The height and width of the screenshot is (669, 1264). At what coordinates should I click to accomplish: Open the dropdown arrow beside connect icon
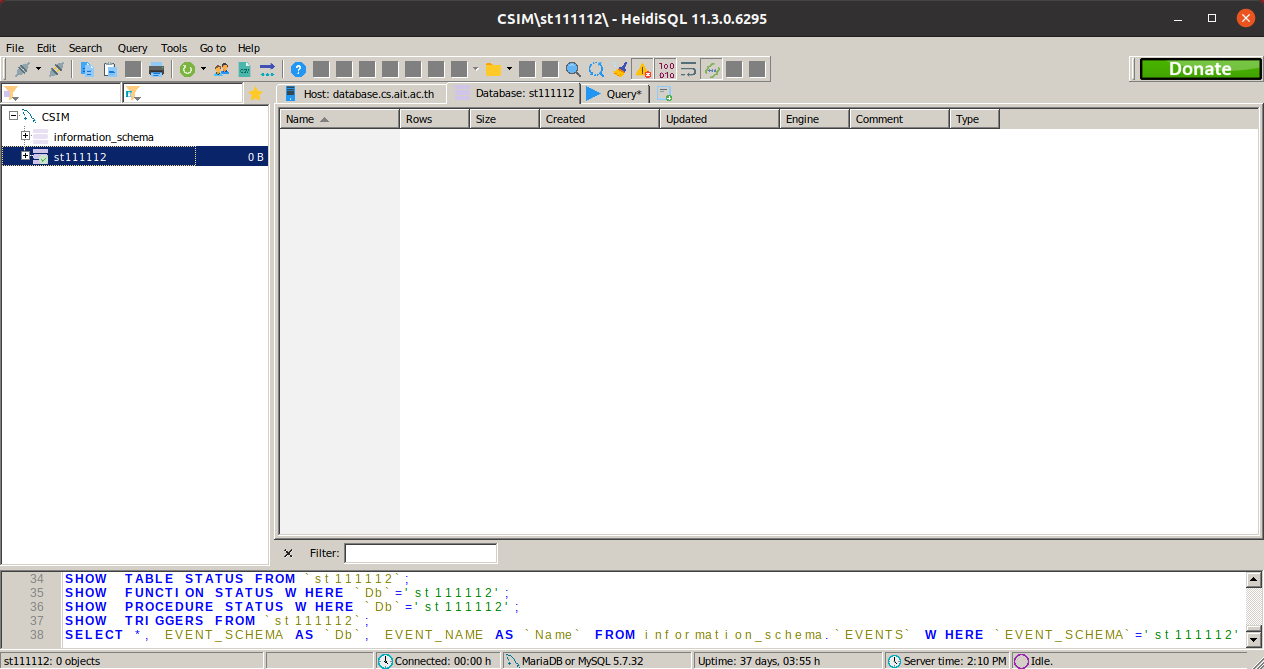coord(38,69)
